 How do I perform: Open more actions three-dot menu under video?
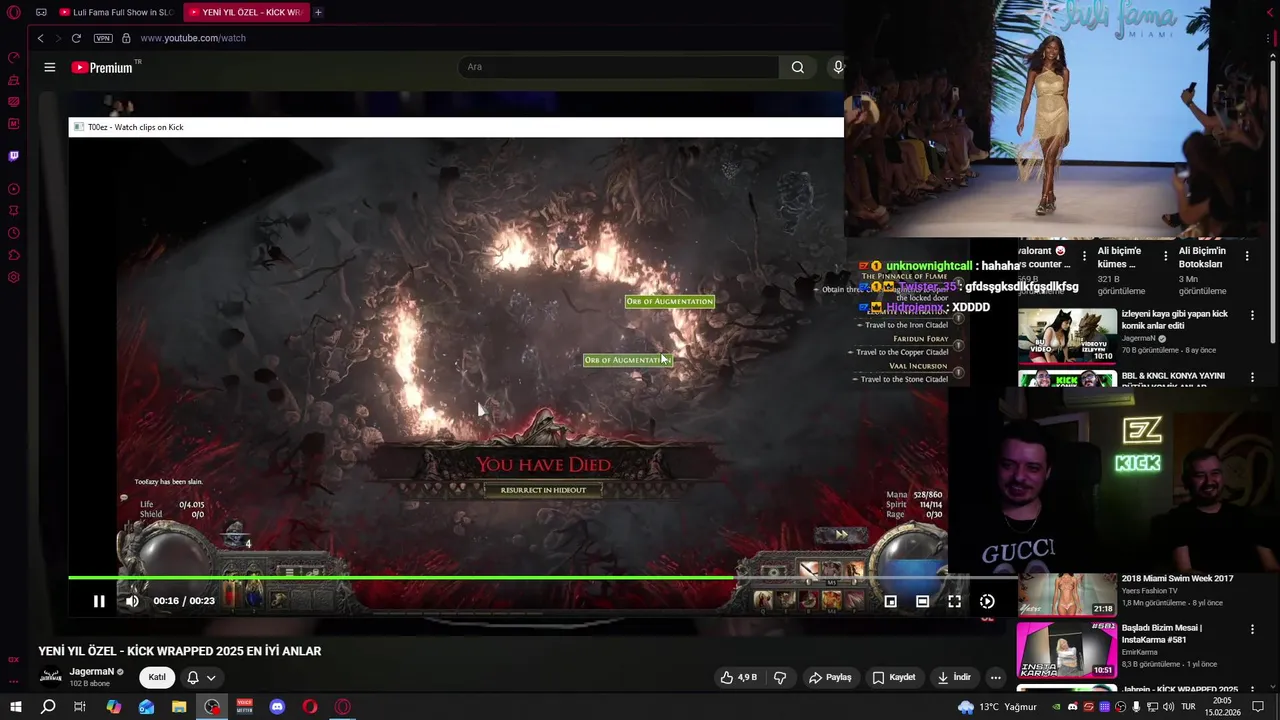click(995, 677)
